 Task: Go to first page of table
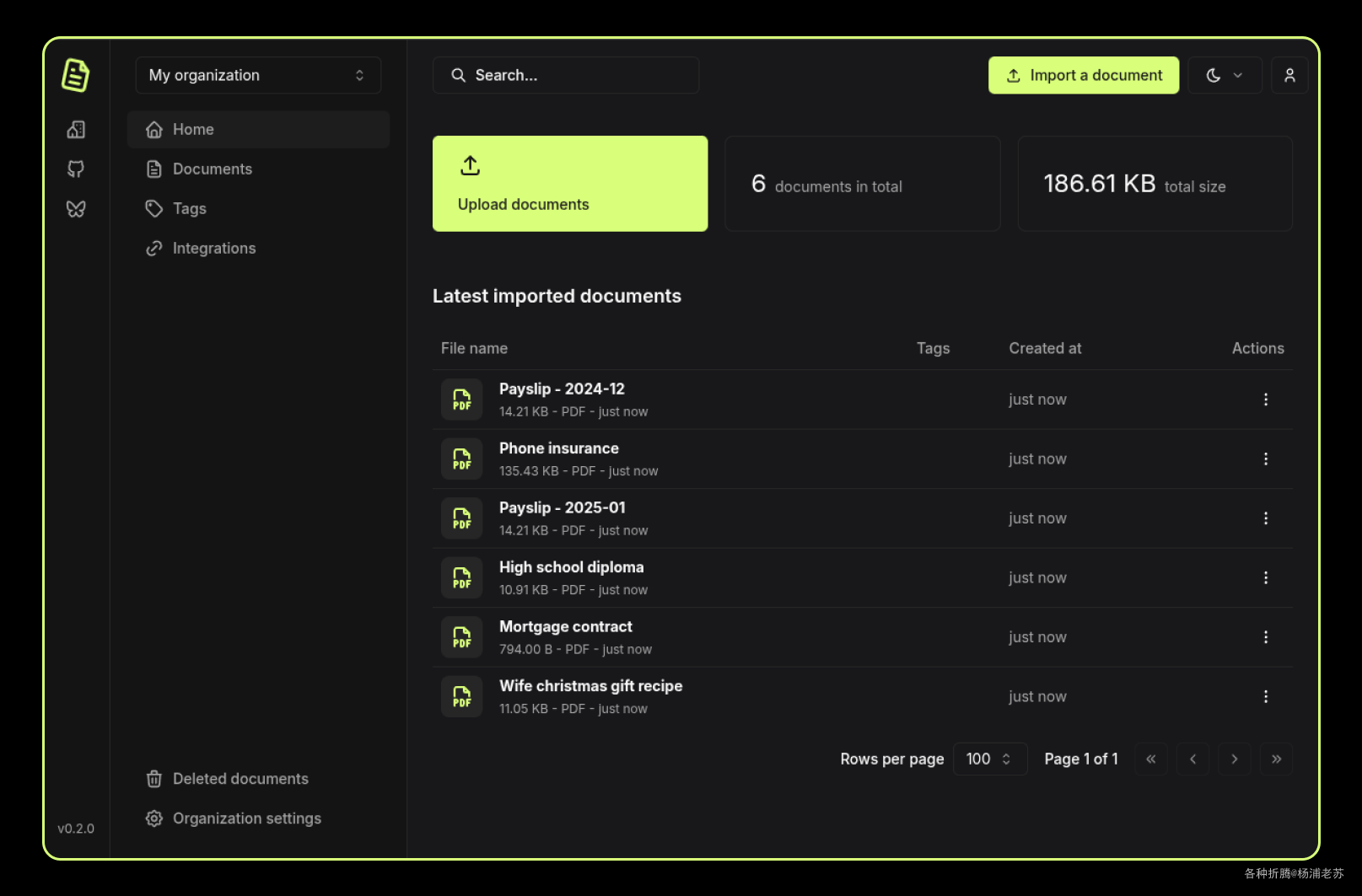[1151, 759]
